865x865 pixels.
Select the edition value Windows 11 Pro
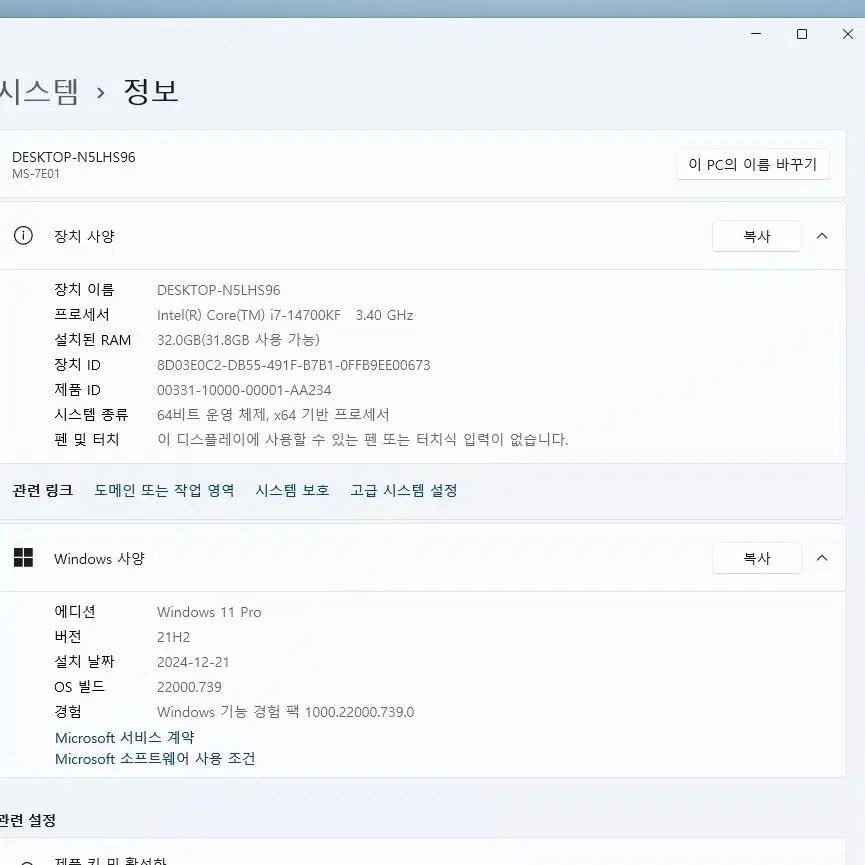(209, 612)
